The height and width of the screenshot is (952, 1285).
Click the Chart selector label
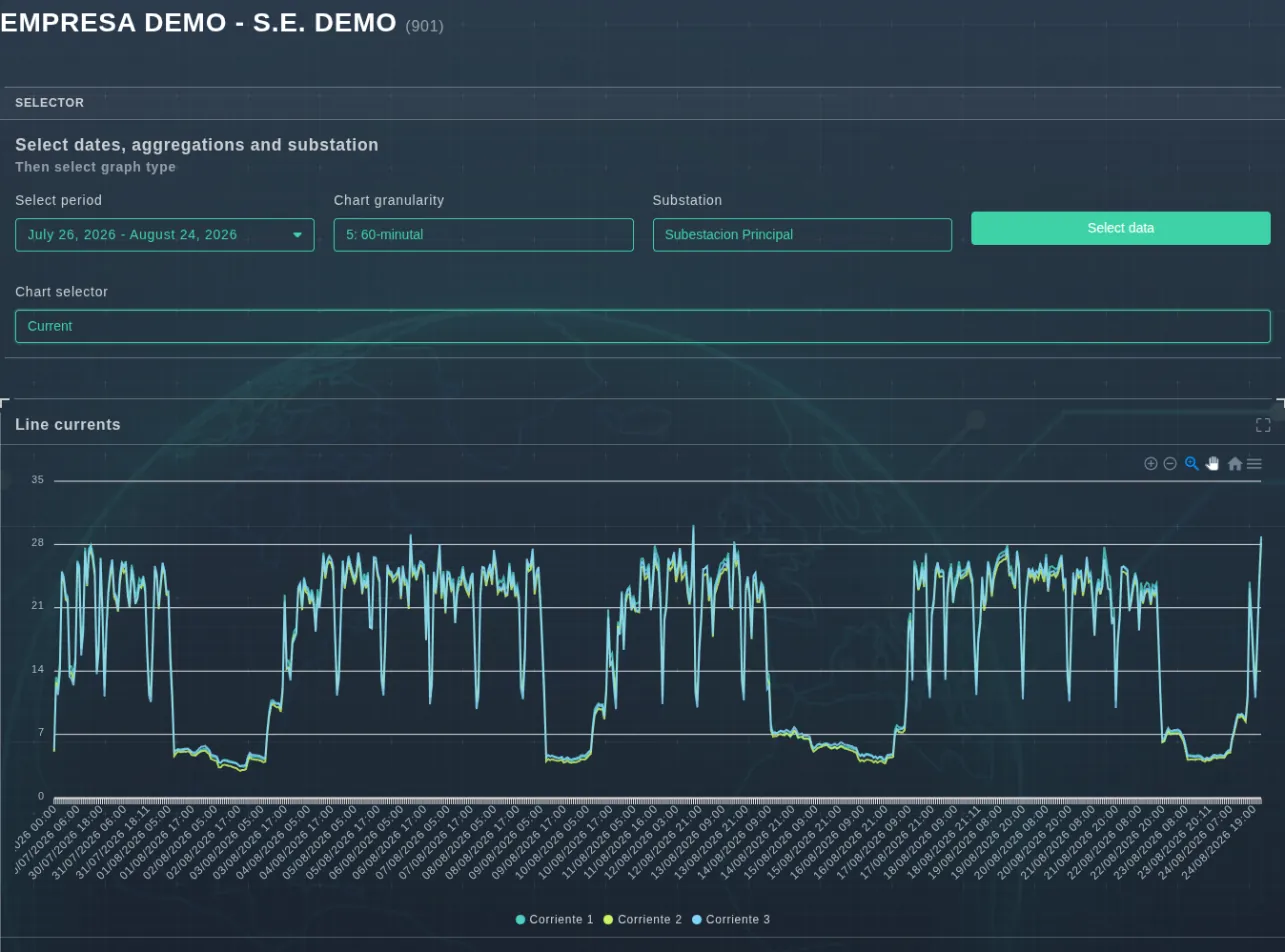pyautogui.click(x=62, y=292)
